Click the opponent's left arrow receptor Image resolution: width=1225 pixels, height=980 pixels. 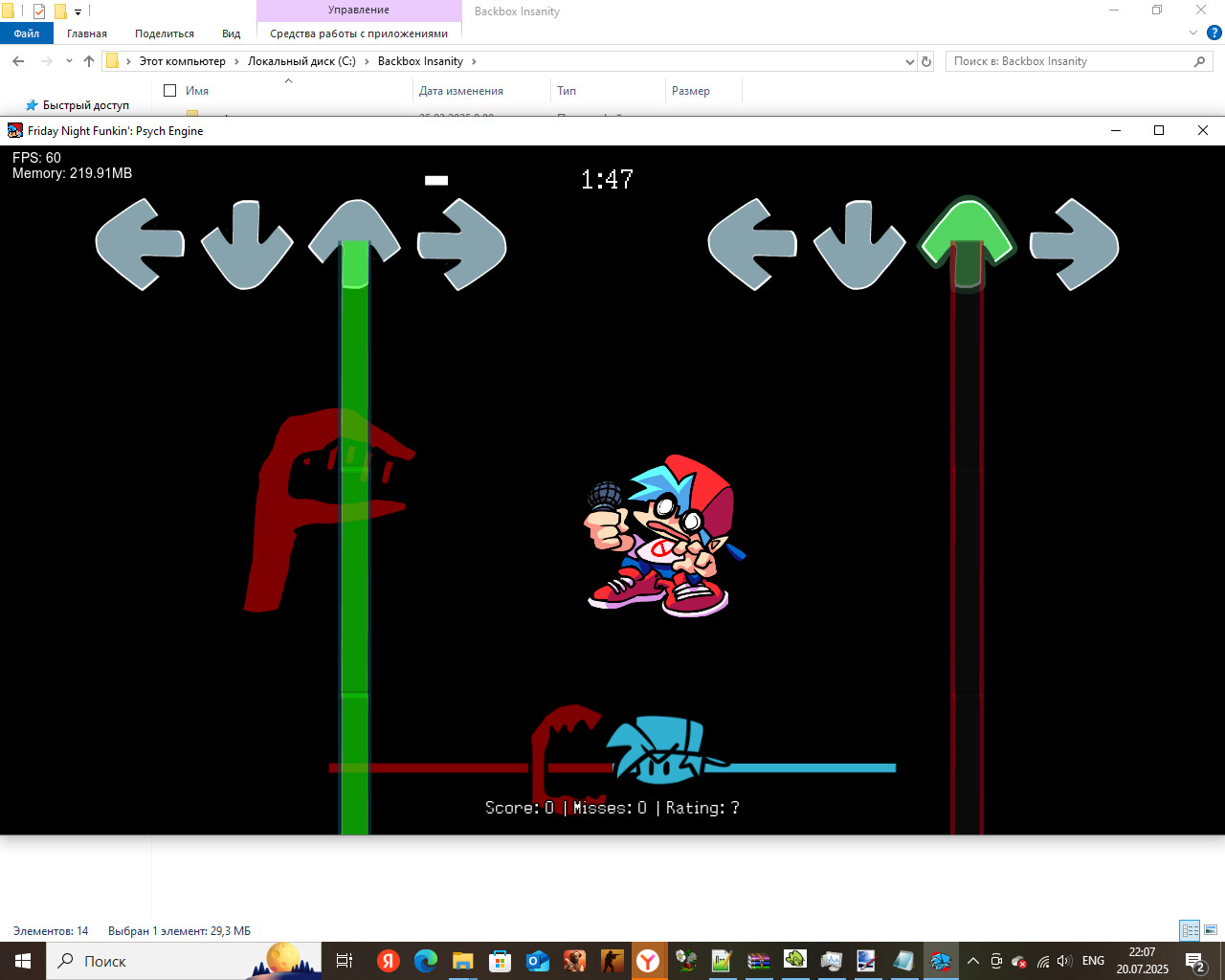[x=140, y=244]
